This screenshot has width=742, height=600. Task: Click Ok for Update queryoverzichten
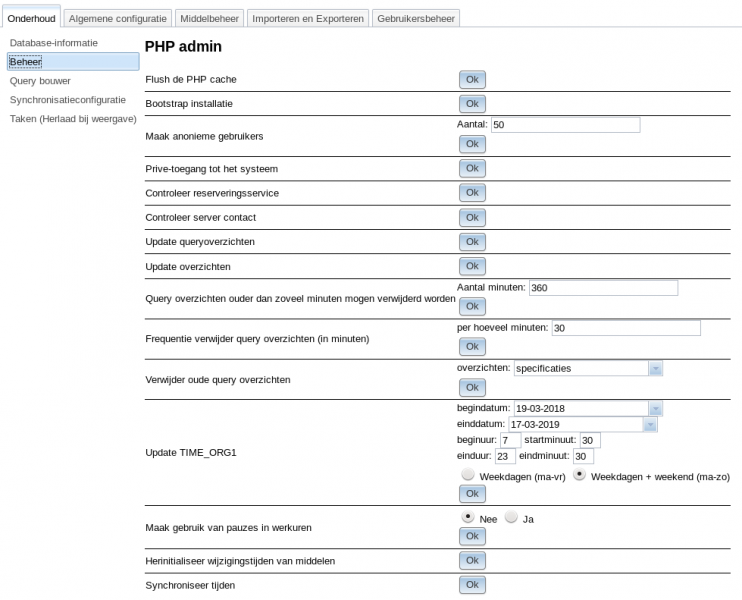pos(472,242)
